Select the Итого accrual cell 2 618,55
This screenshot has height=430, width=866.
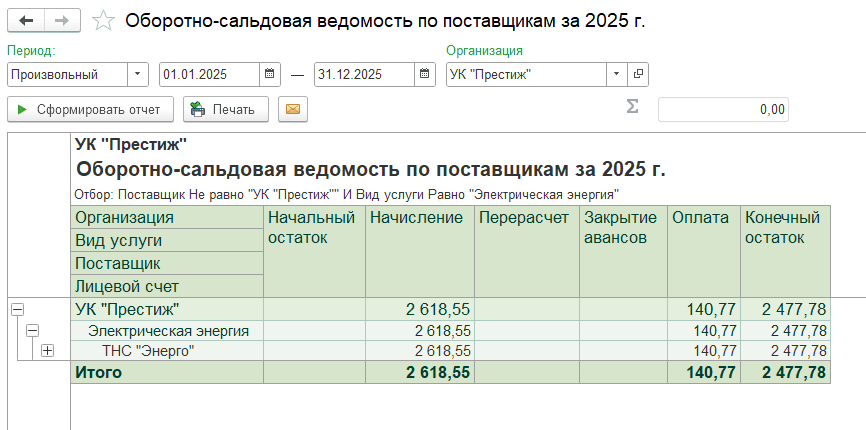pyautogui.click(x=418, y=372)
